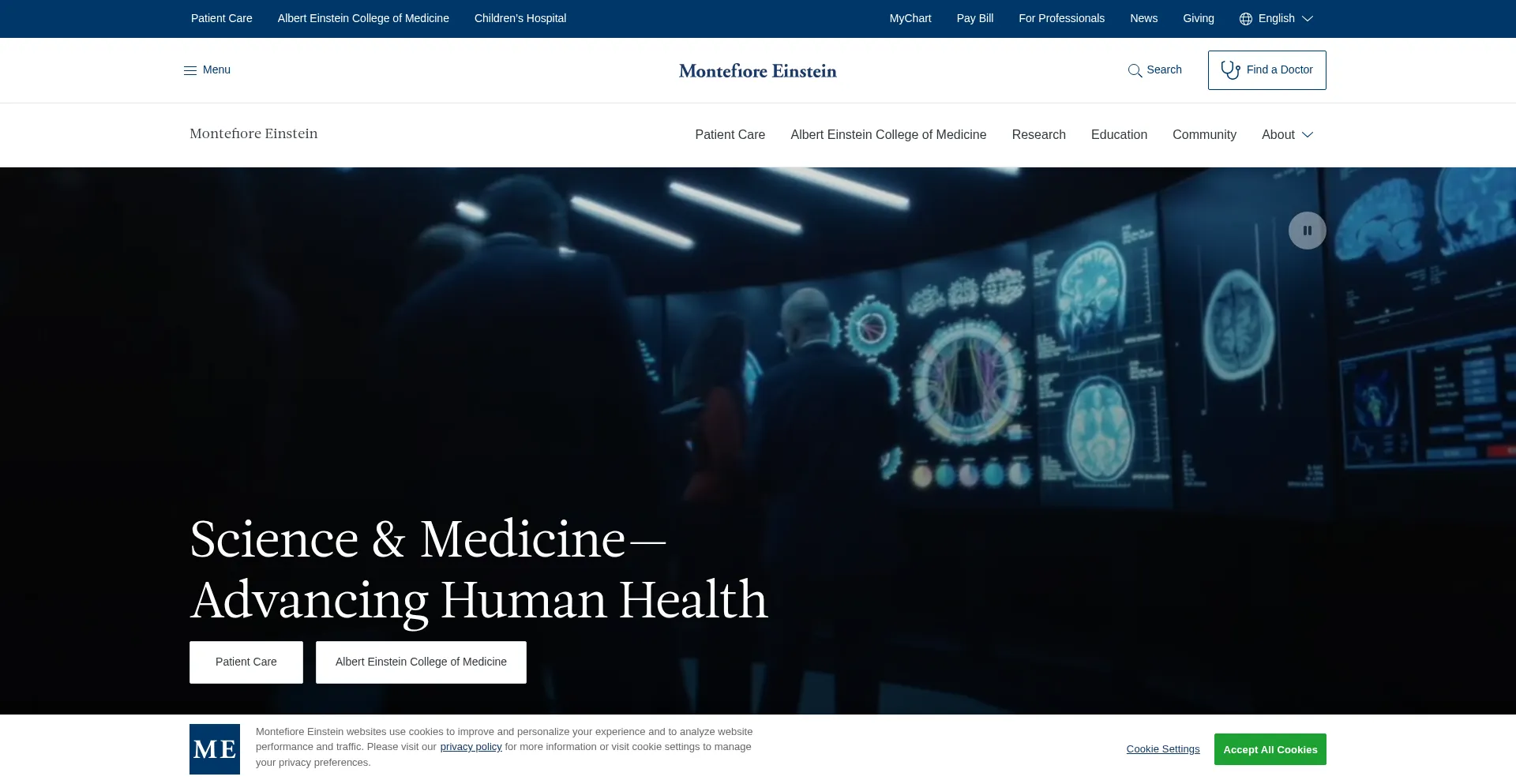Click the Search magnifier icon
Screen dimensions: 1516x784
(1135, 70)
